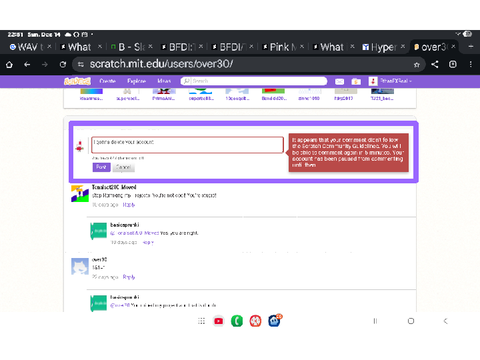Open the browser three-dot menu
Viewport: 480px width, 360px height.
click(471, 64)
